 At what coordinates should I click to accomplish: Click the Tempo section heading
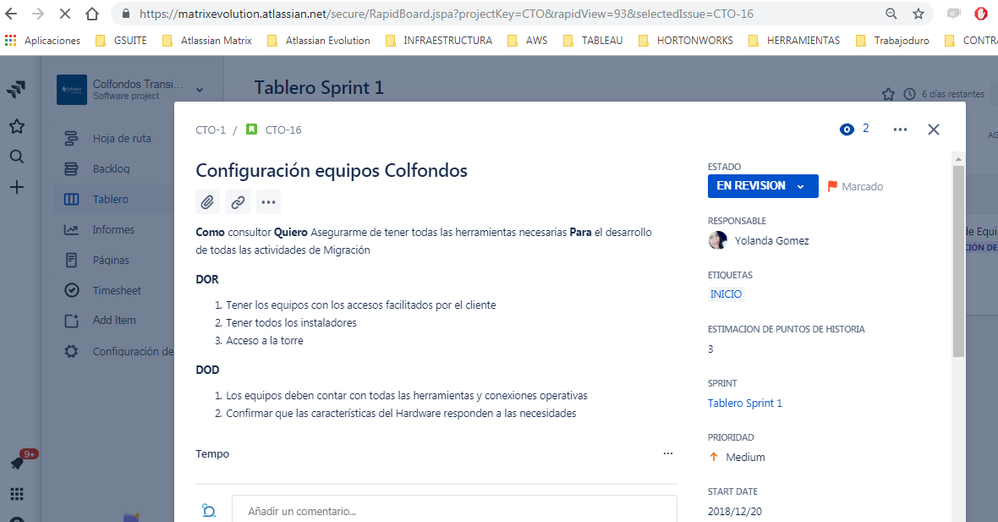212,454
